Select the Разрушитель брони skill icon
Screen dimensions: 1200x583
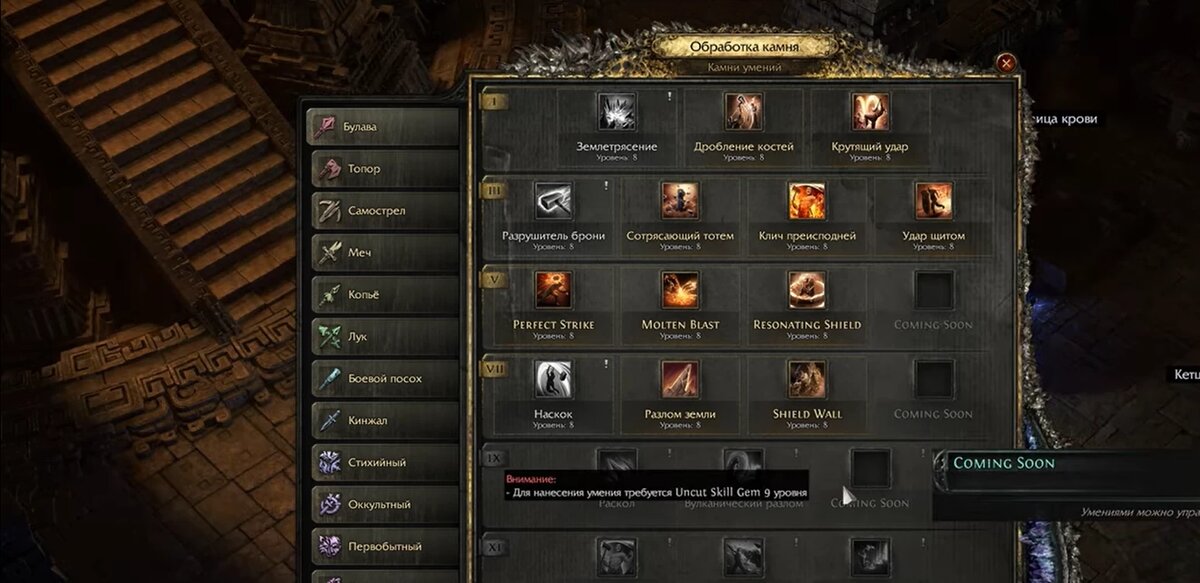click(x=553, y=201)
